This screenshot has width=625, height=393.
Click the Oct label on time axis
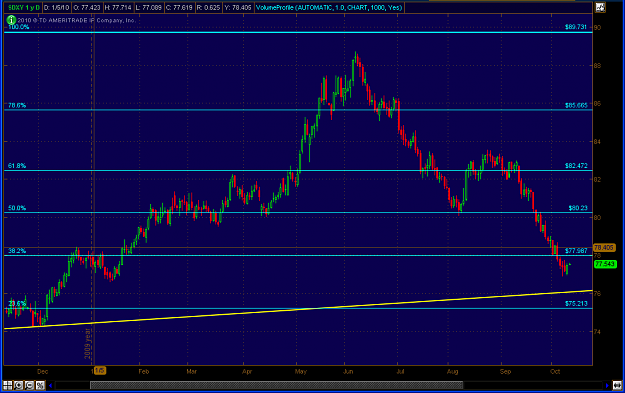click(555, 371)
